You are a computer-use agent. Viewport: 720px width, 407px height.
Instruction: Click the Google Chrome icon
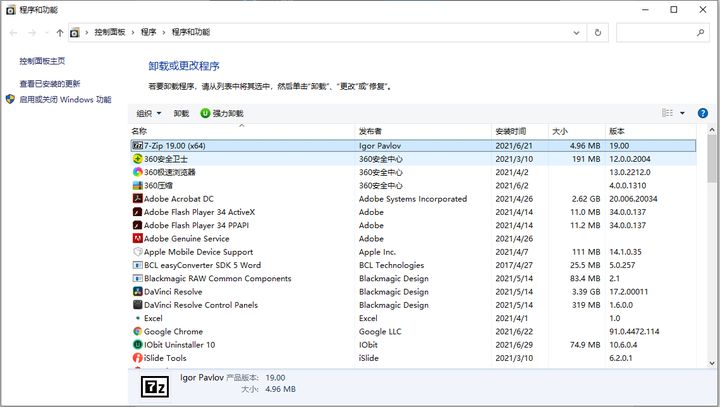pos(137,331)
